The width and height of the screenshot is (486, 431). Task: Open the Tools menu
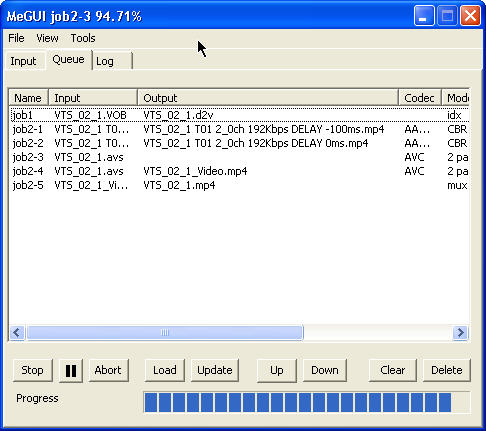83,38
